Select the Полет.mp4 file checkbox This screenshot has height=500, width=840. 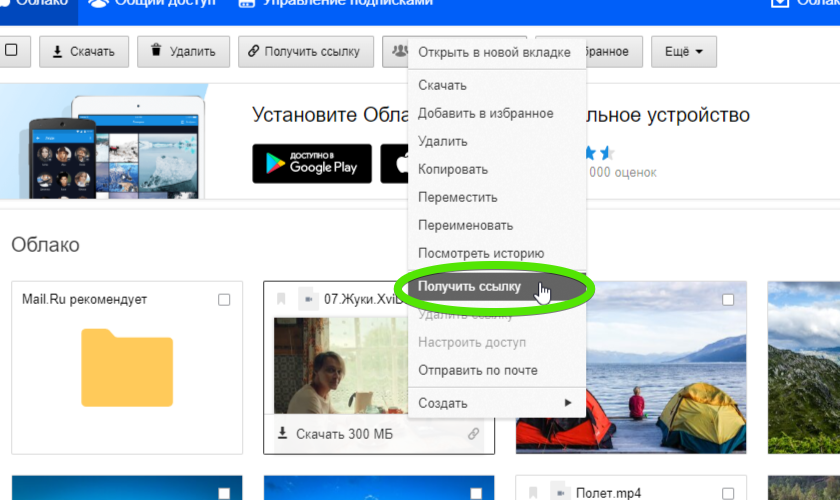[728, 492]
